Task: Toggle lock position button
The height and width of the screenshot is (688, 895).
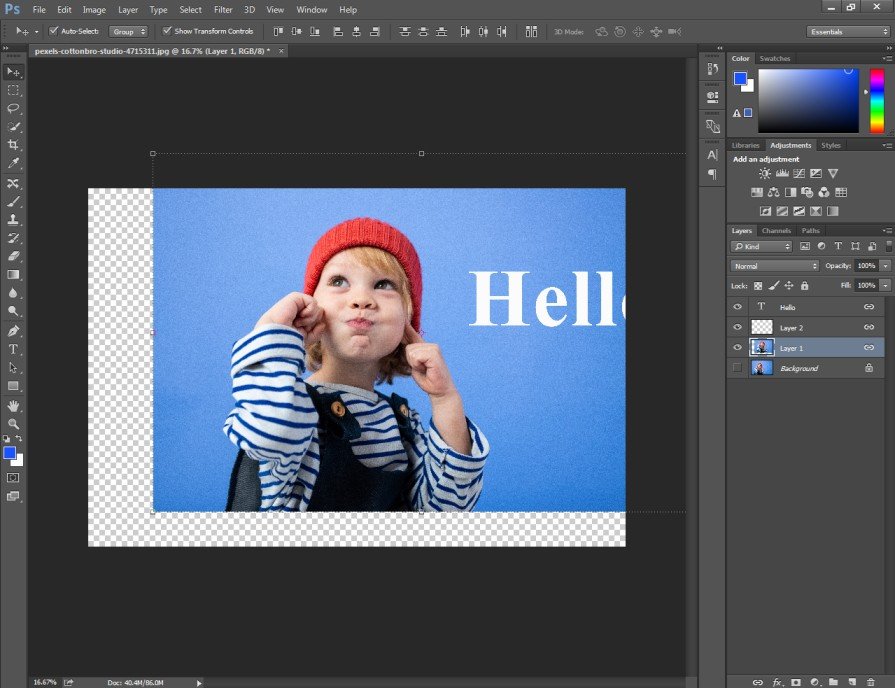Action: [x=789, y=285]
